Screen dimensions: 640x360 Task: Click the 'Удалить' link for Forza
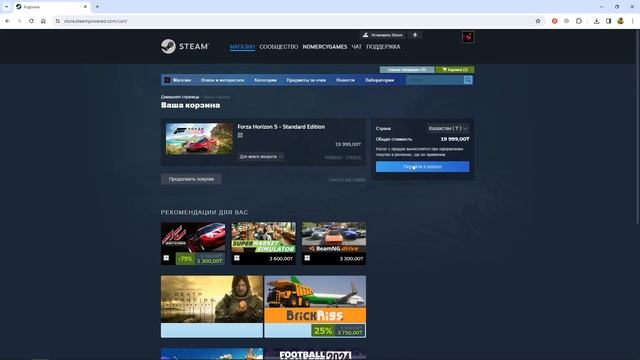point(353,157)
